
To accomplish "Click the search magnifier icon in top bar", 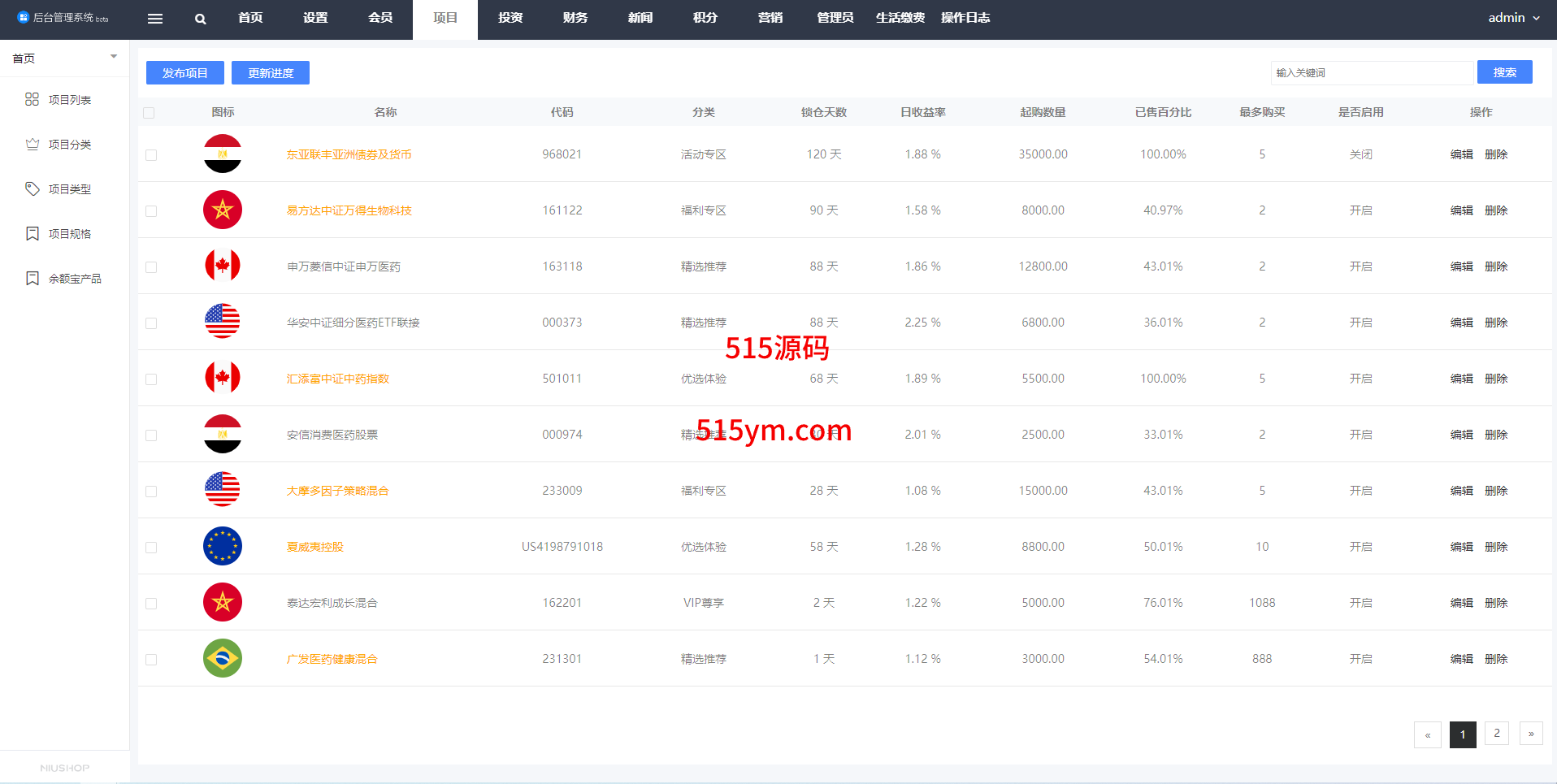I will (200, 19).
